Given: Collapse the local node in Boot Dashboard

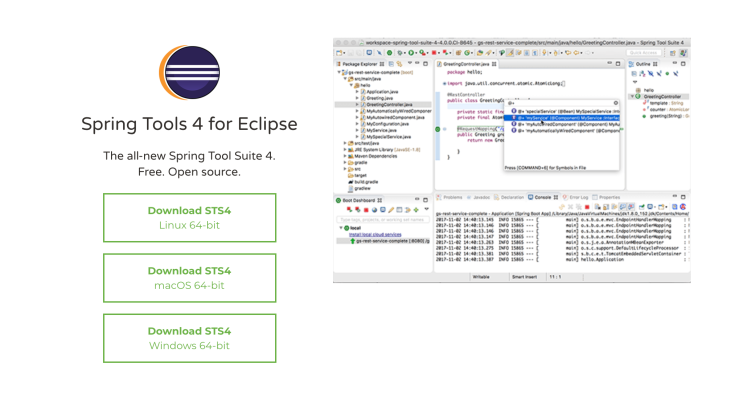Looking at the screenshot, I should click(341, 228).
